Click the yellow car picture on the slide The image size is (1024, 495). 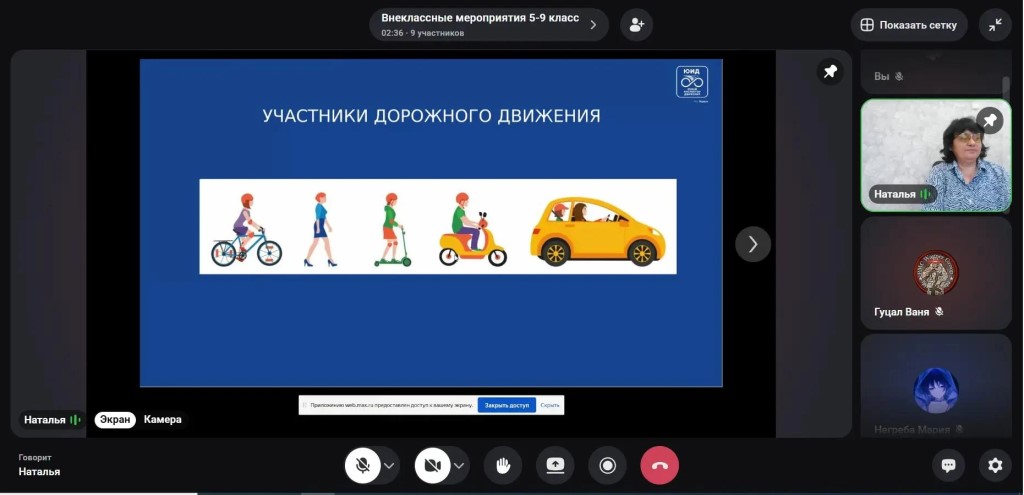click(598, 232)
